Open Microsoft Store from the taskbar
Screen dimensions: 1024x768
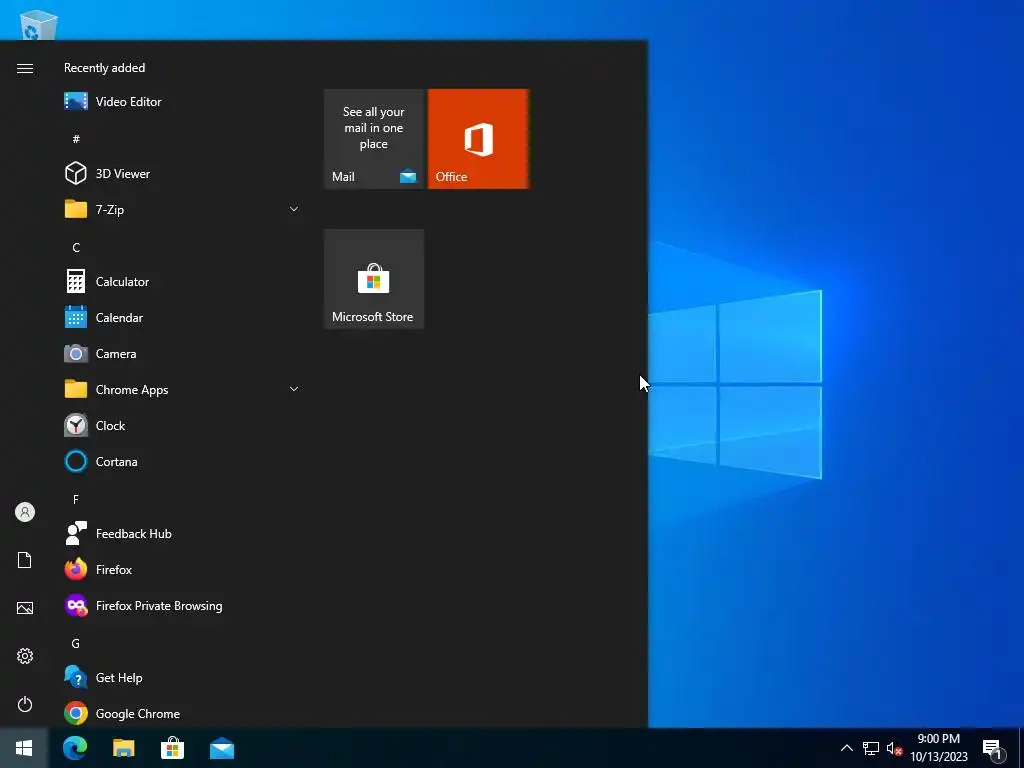[x=172, y=748]
